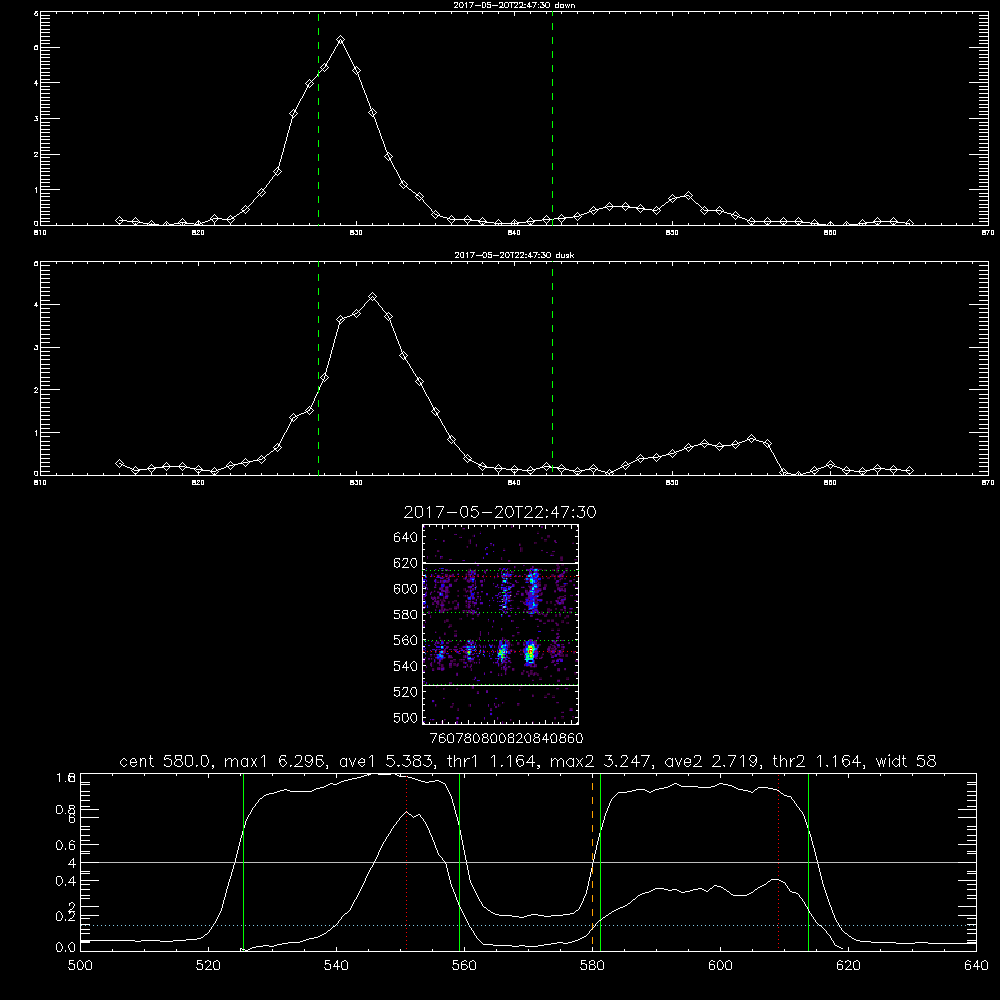Image resolution: width=1000 pixels, height=1000 pixels.
Task: Click the orange dashed center line at 580
Action: pos(592,862)
